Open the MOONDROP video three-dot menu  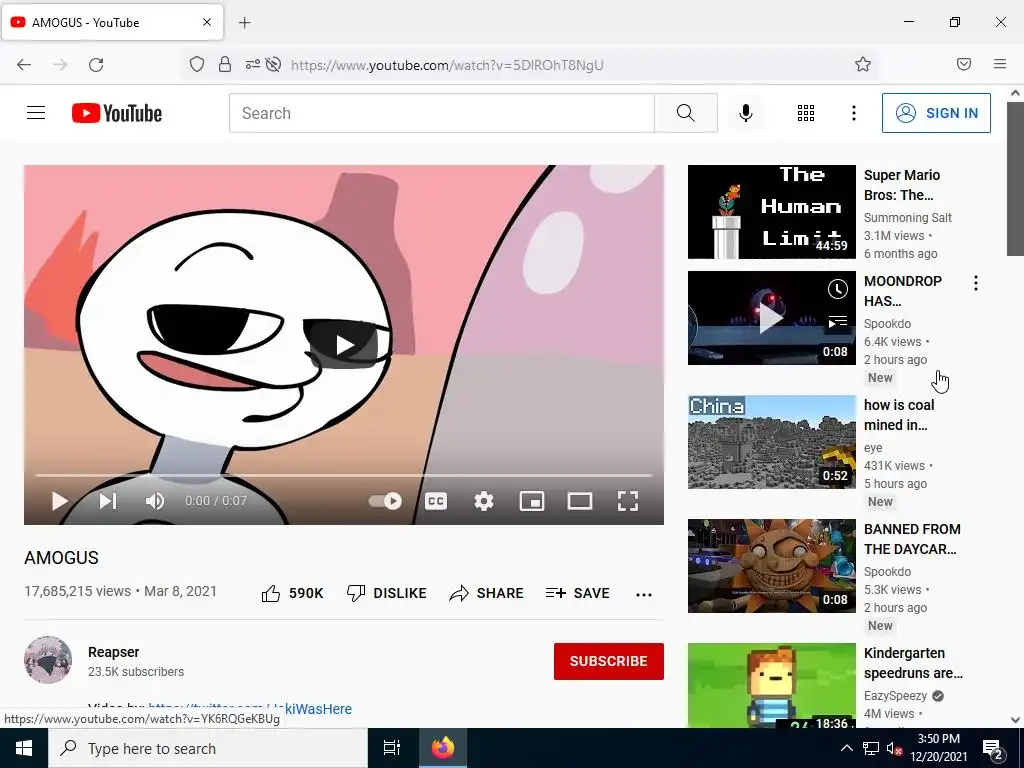coord(976,283)
